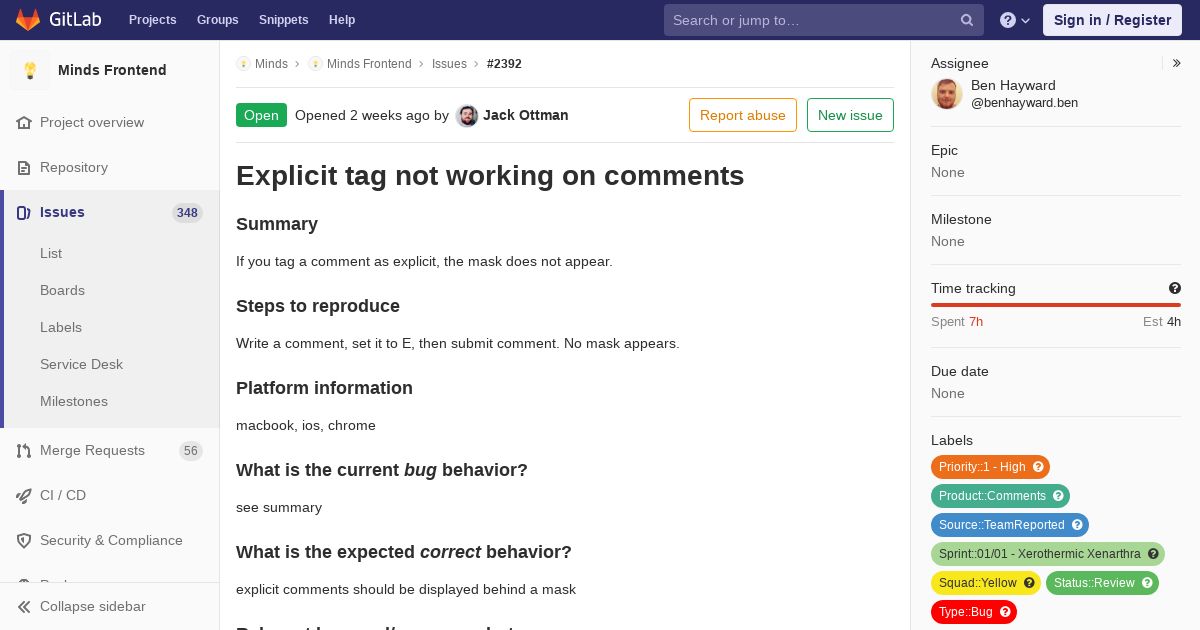Click the Repository file icon
The image size is (1200, 630).
coord(24,167)
